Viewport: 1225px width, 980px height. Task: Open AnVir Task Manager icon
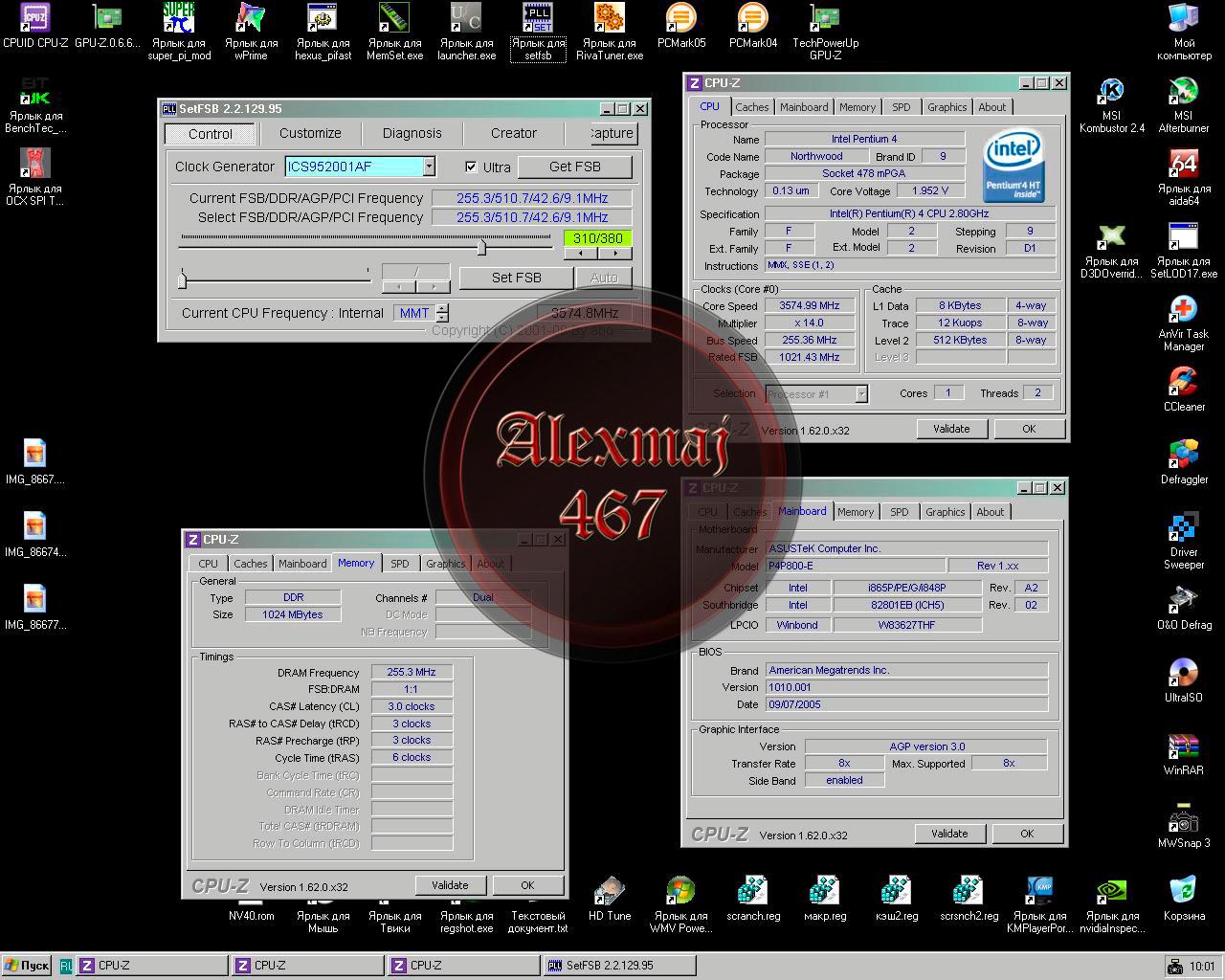(x=1184, y=309)
